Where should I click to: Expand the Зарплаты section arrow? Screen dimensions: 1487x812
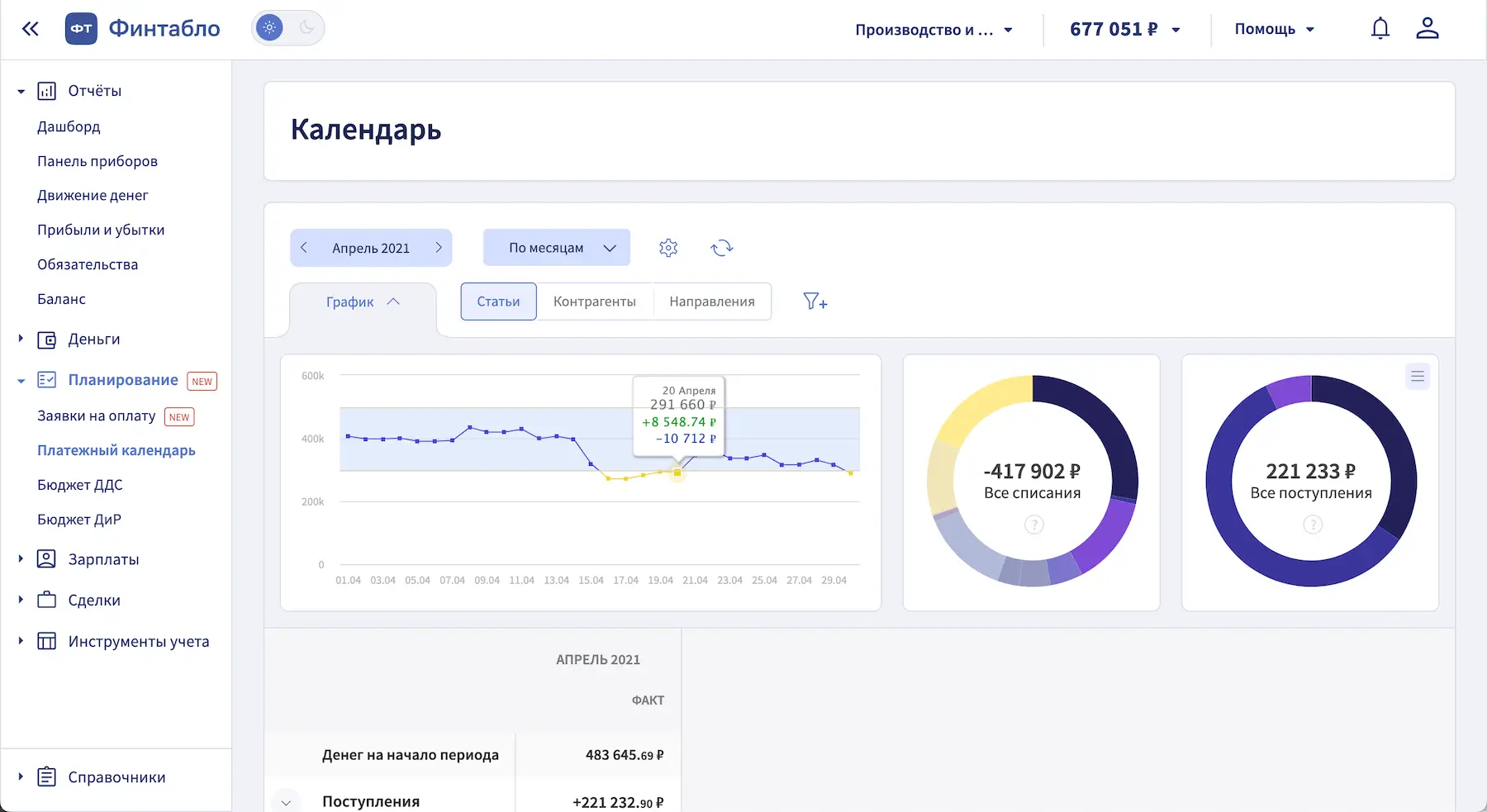pyautogui.click(x=21, y=559)
